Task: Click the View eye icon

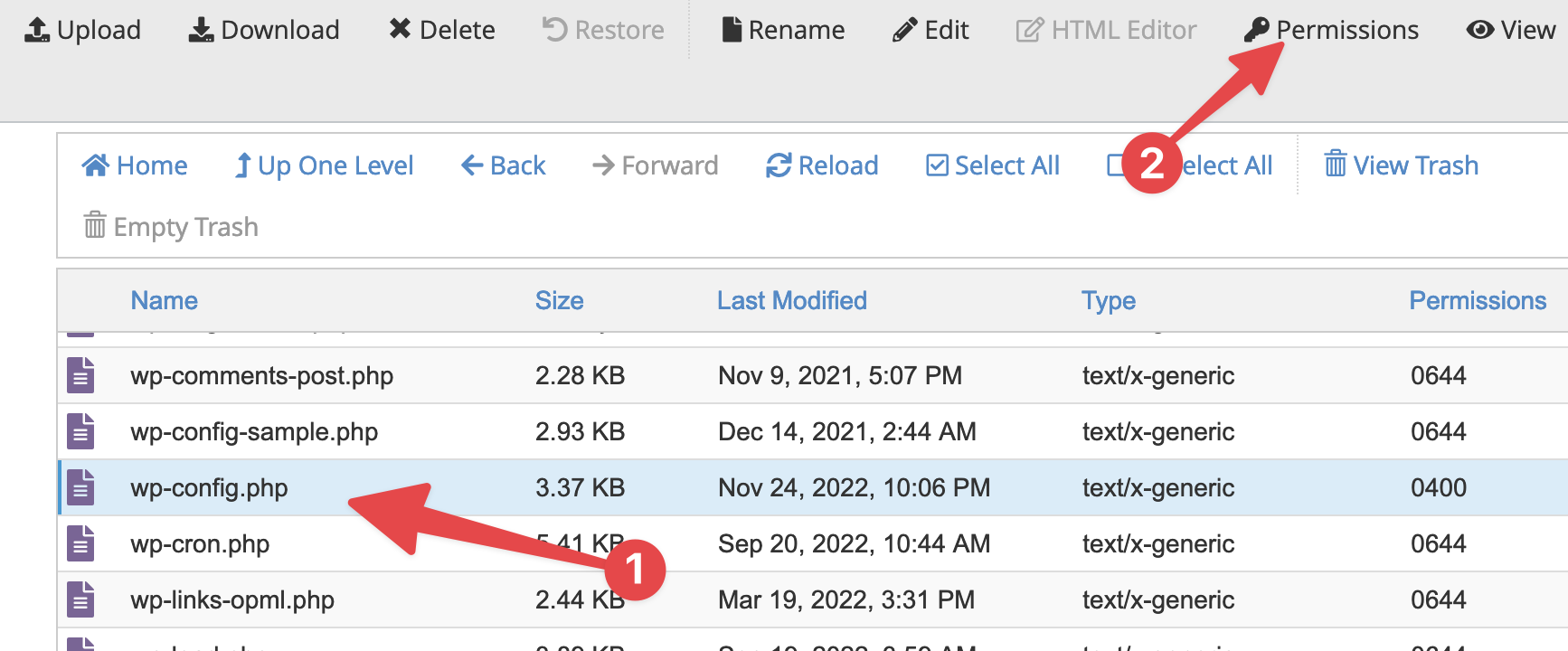Action: tap(1480, 30)
